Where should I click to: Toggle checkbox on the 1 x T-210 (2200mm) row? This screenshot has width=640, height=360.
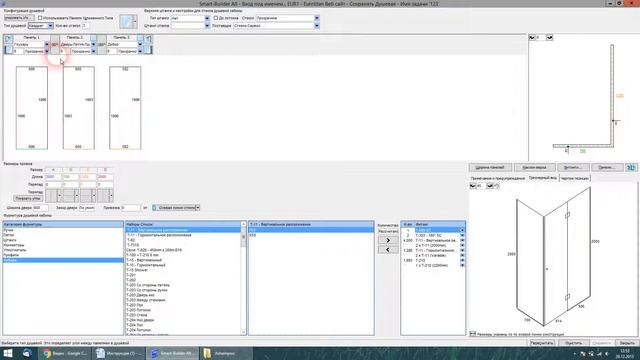coord(462,265)
